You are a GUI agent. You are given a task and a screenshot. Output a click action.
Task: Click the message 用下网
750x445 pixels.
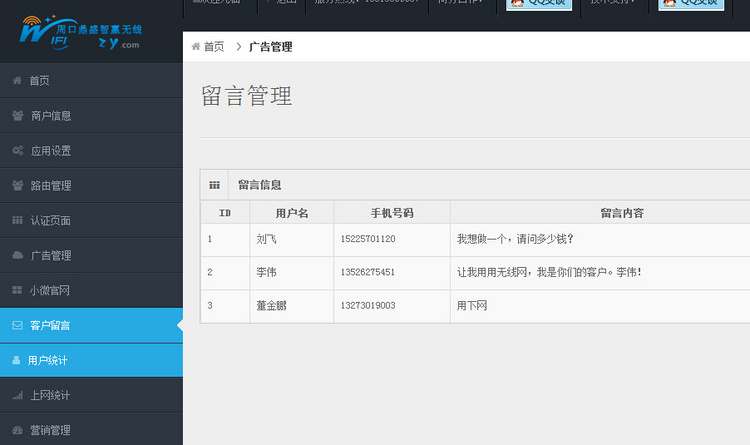(x=472, y=305)
